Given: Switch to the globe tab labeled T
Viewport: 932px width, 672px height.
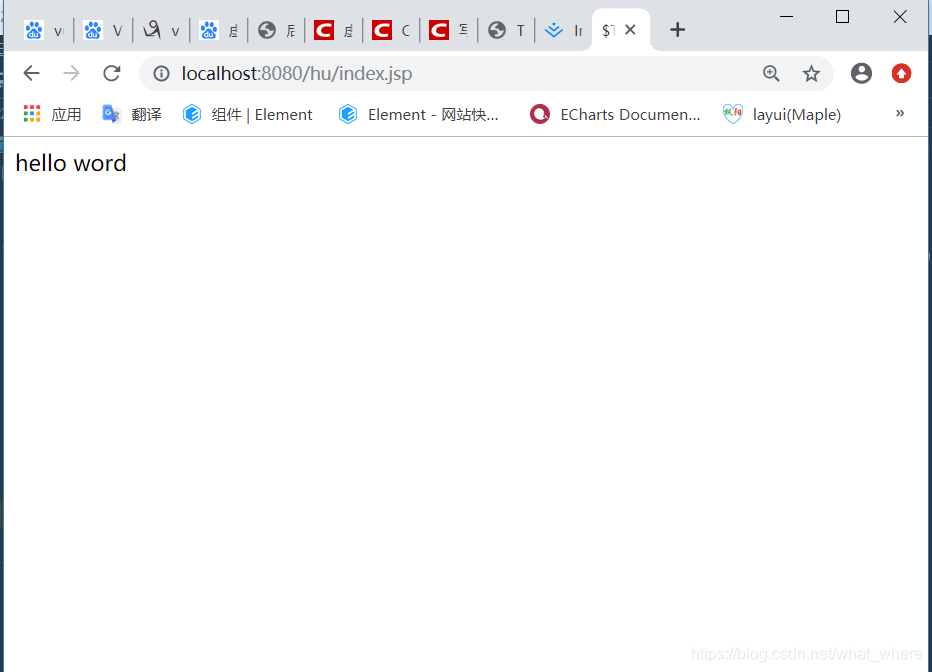Looking at the screenshot, I should point(506,30).
